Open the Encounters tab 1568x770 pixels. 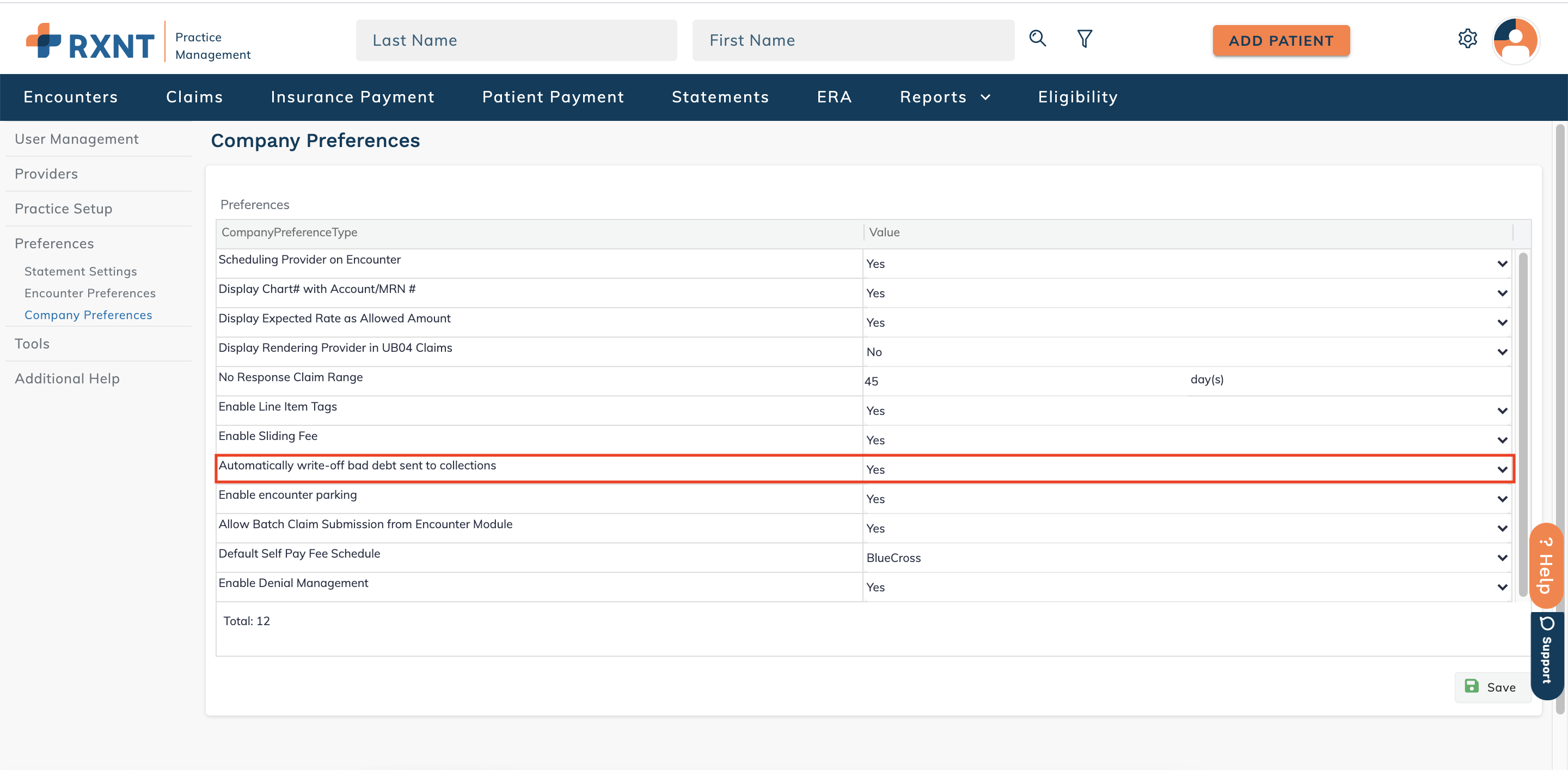pyautogui.click(x=71, y=97)
